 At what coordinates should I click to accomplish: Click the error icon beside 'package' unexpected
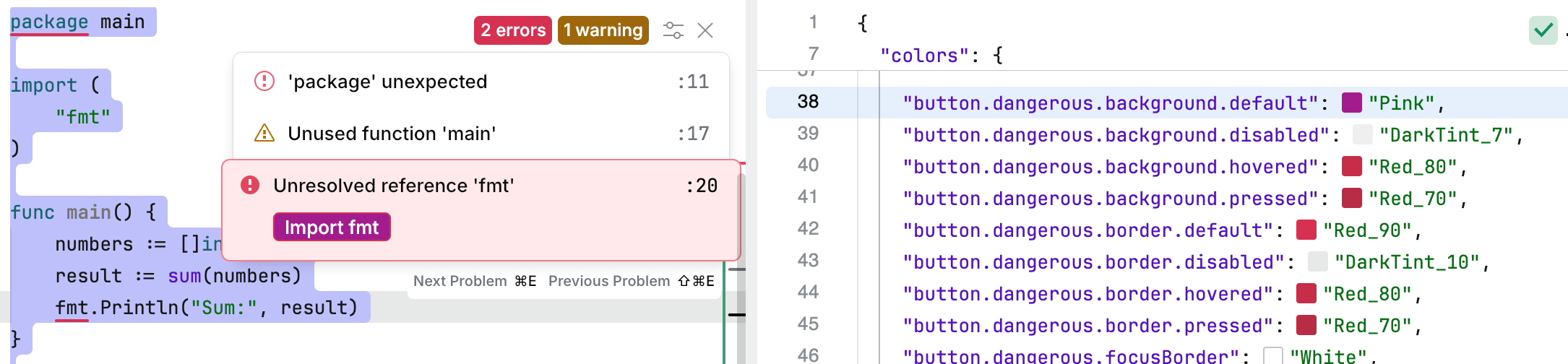[264, 82]
